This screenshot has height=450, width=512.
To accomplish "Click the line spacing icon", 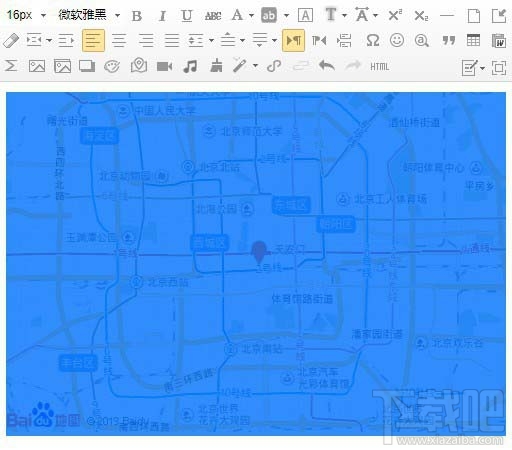I will click(196, 40).
